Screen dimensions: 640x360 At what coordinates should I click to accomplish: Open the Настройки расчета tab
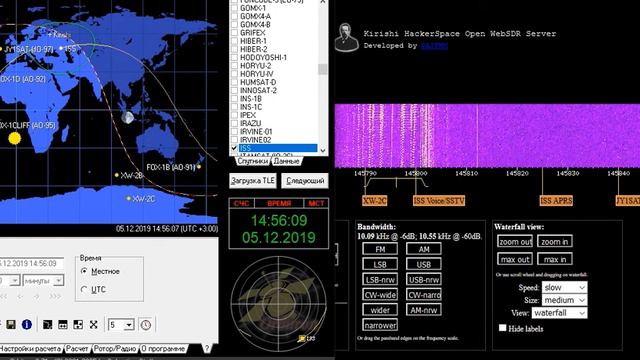31,349
